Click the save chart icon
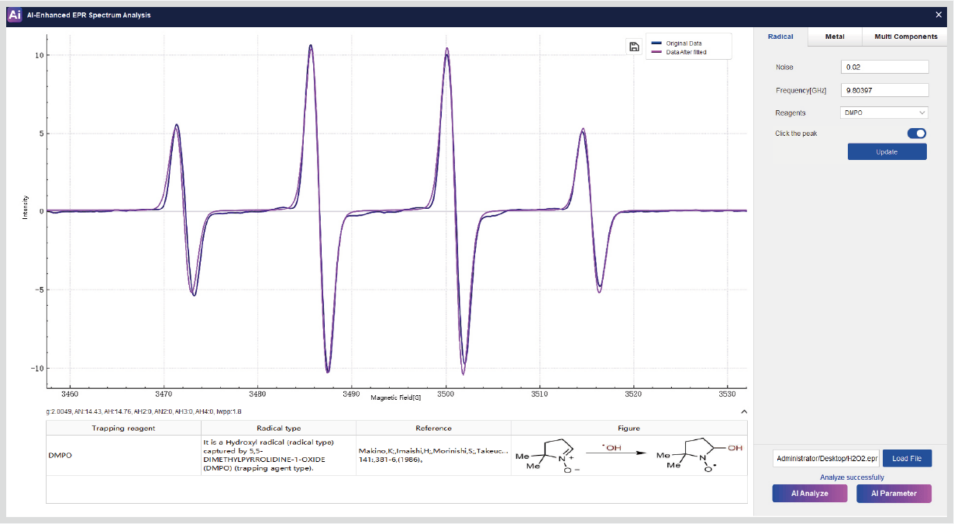 pos(634,47)
